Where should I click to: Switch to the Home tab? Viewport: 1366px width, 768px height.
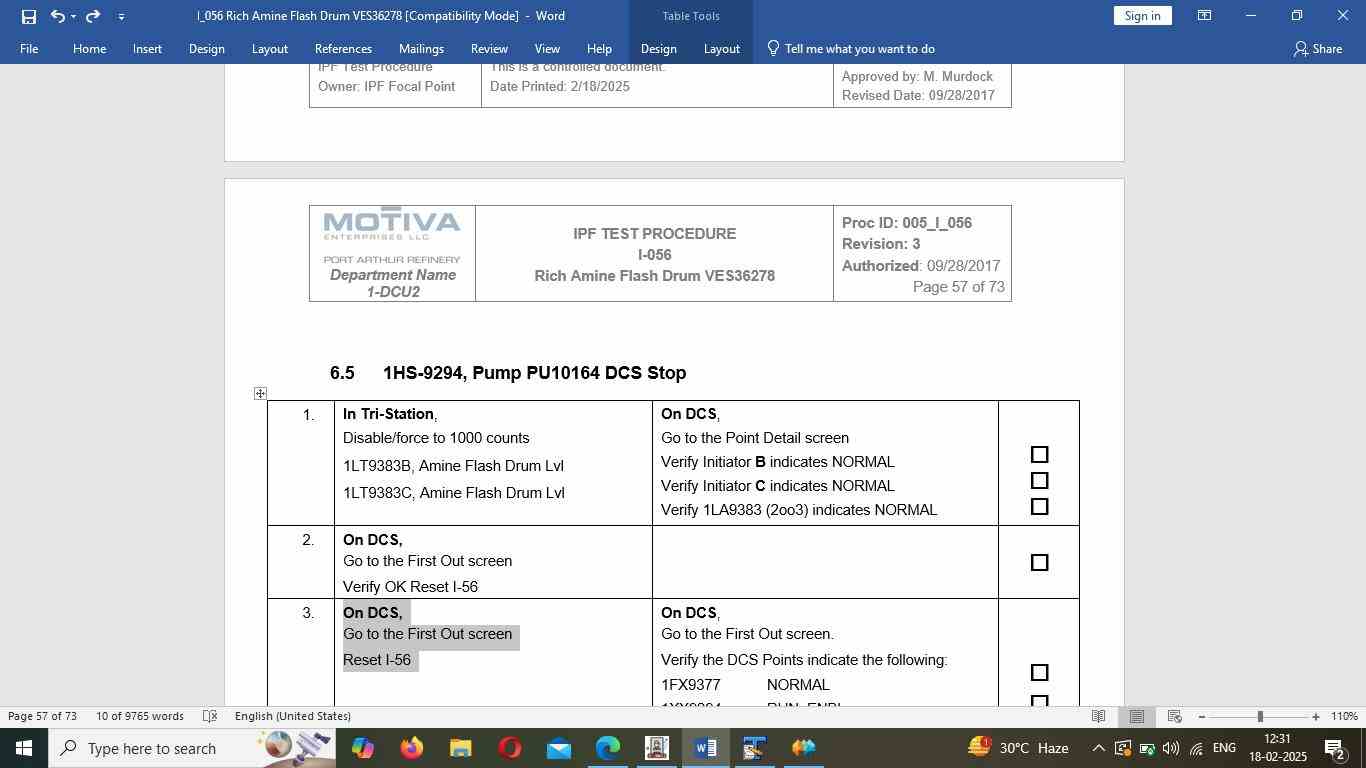[x=89, y=48]
